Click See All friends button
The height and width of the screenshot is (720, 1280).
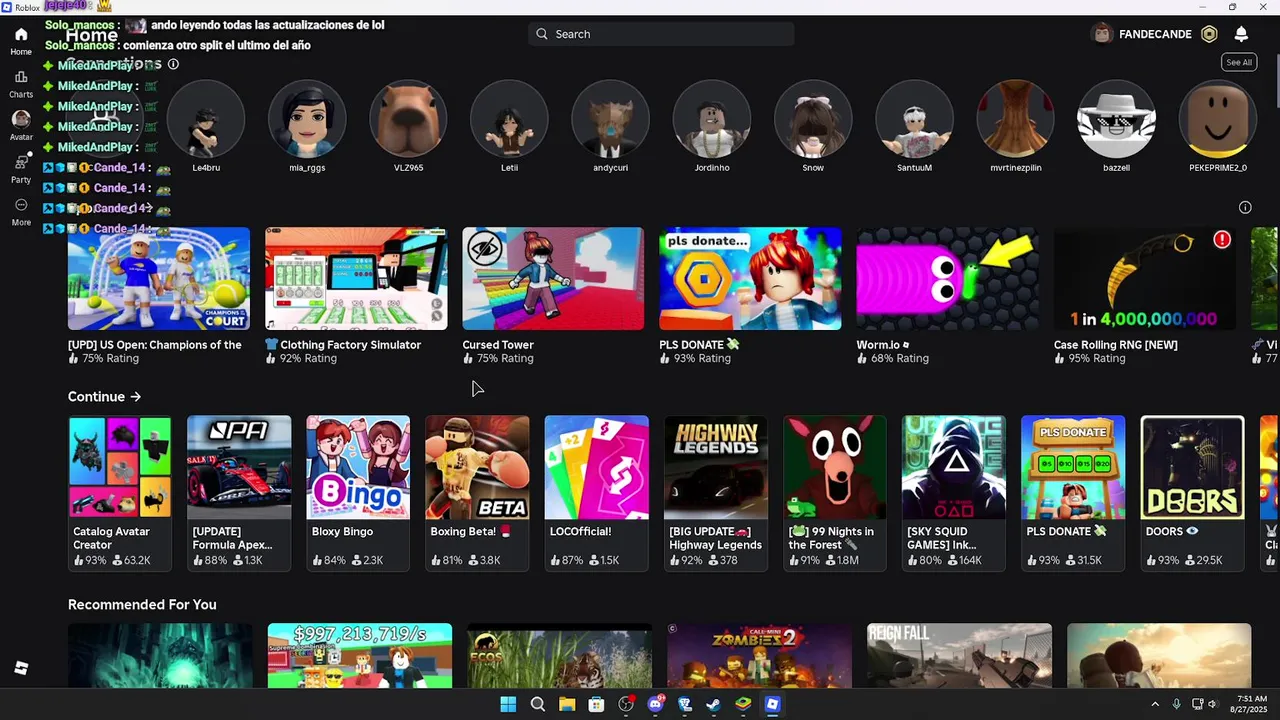(x=1239, y=62)
